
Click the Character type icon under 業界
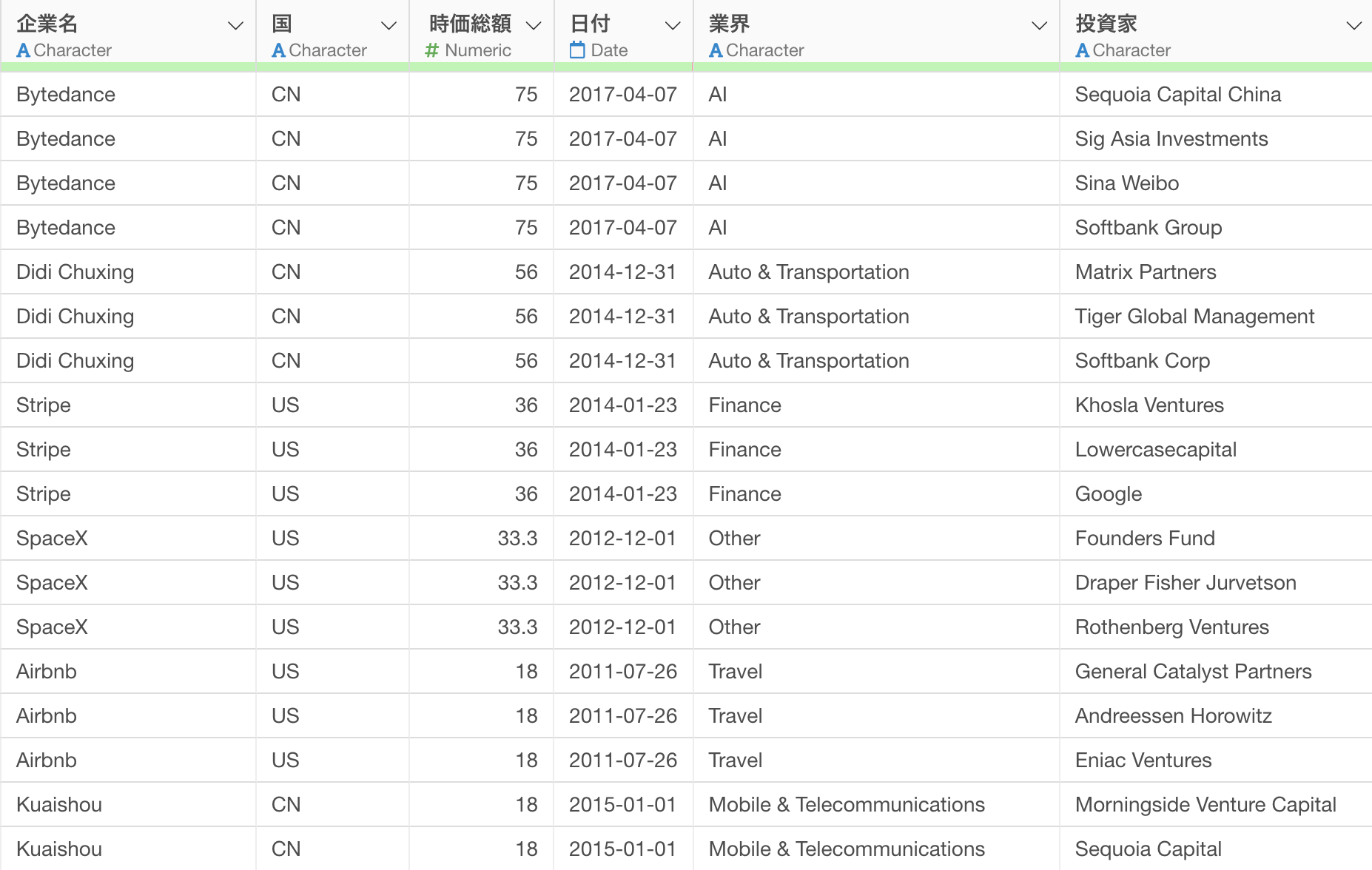[716, 50]
